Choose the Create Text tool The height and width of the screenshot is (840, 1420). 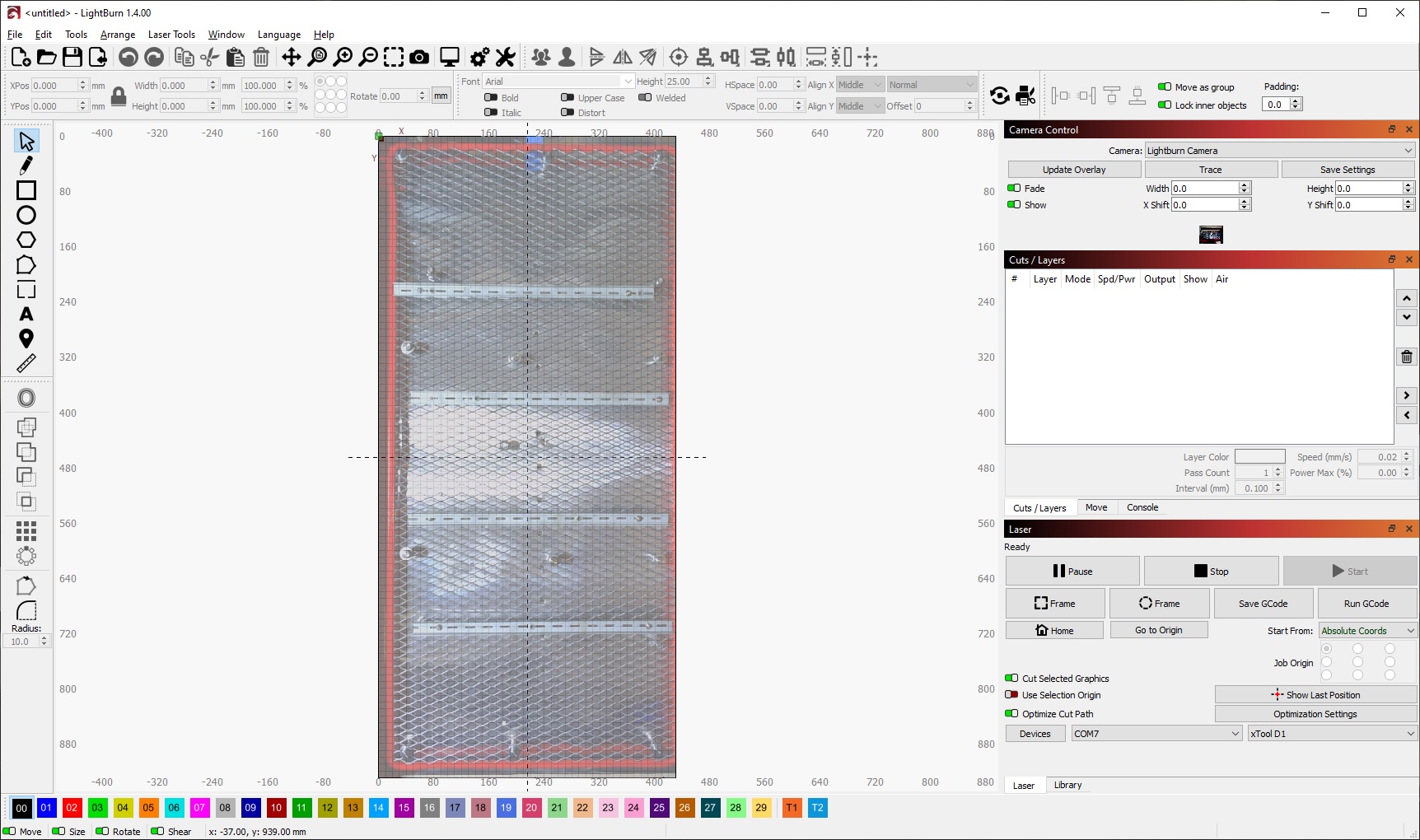pos(26,314)
